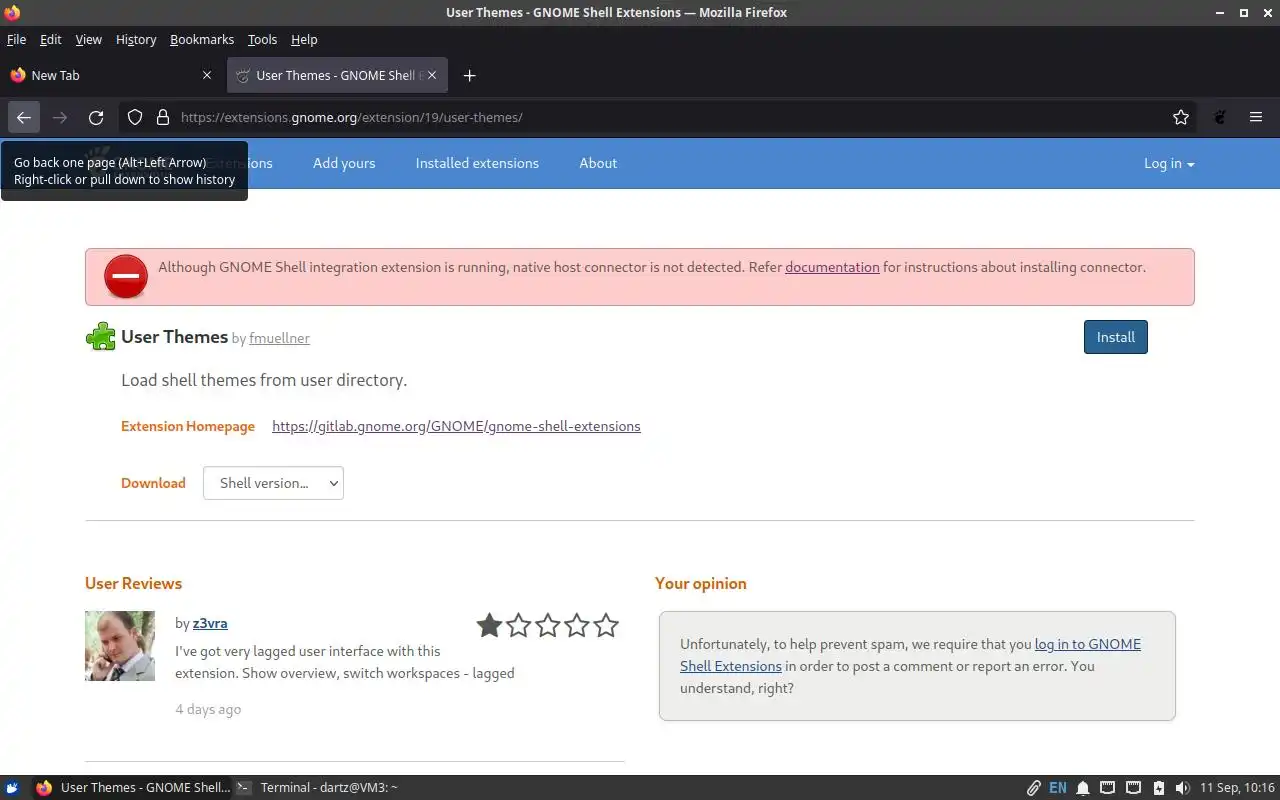Image resolution: width=1280 pixels, height=800 pixels.
Task: Open the View menu
Action: (x=89, y=39)
